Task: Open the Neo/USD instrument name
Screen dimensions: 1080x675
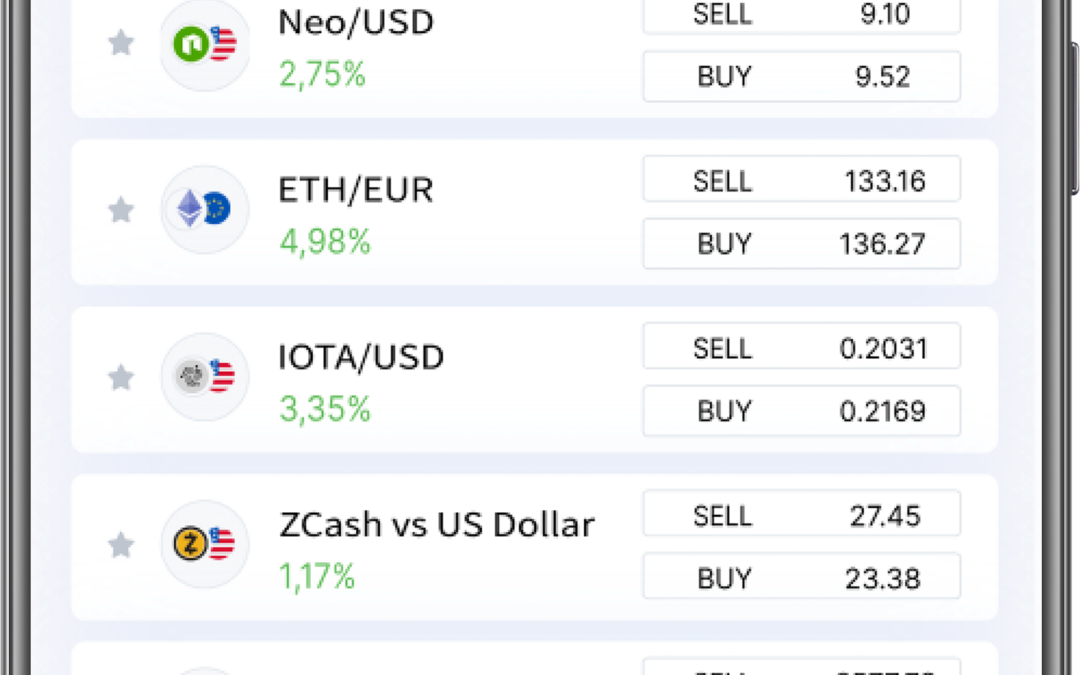Action: [x=356, y=22]
